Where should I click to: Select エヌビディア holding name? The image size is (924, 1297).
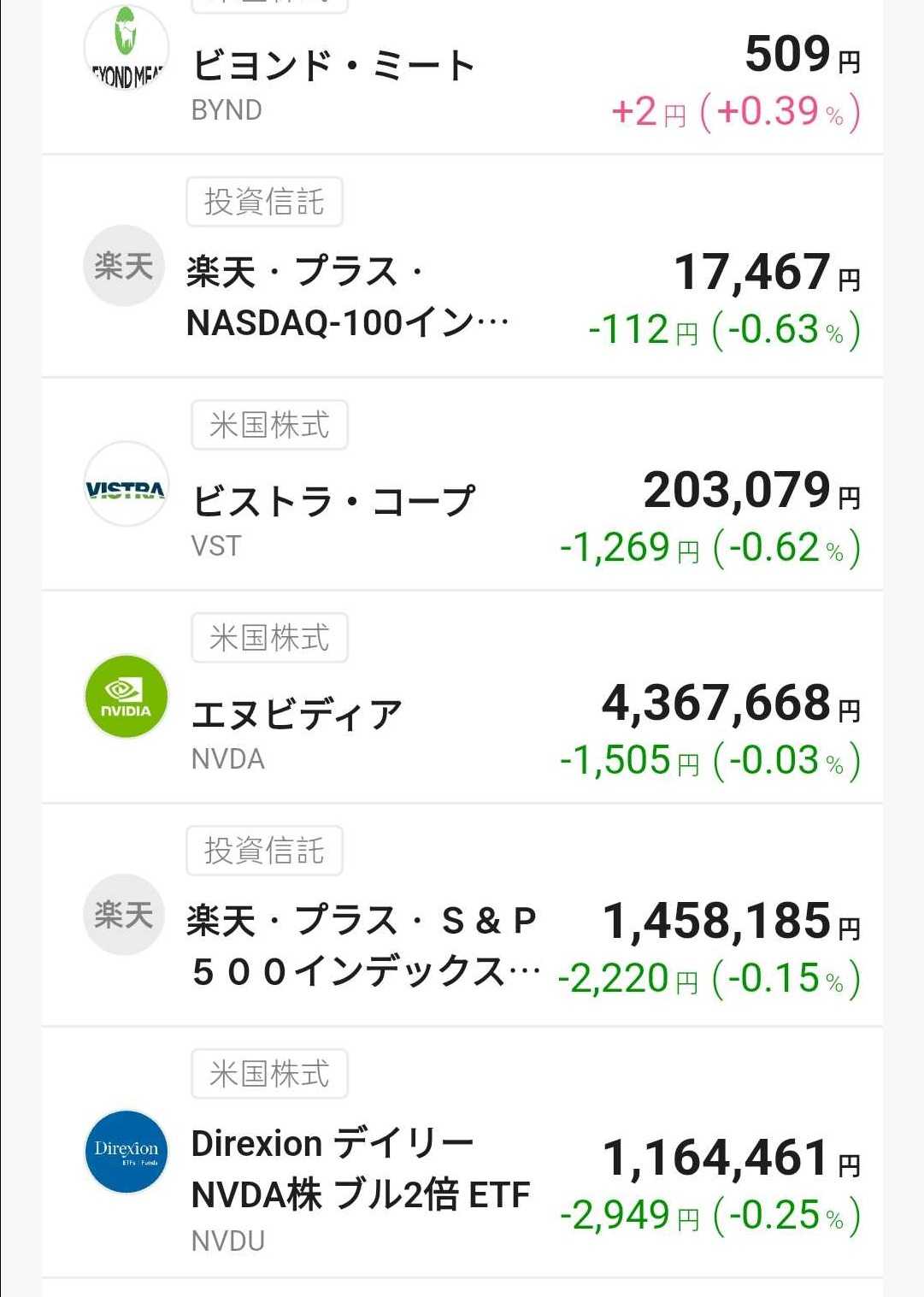pos(297,715)
